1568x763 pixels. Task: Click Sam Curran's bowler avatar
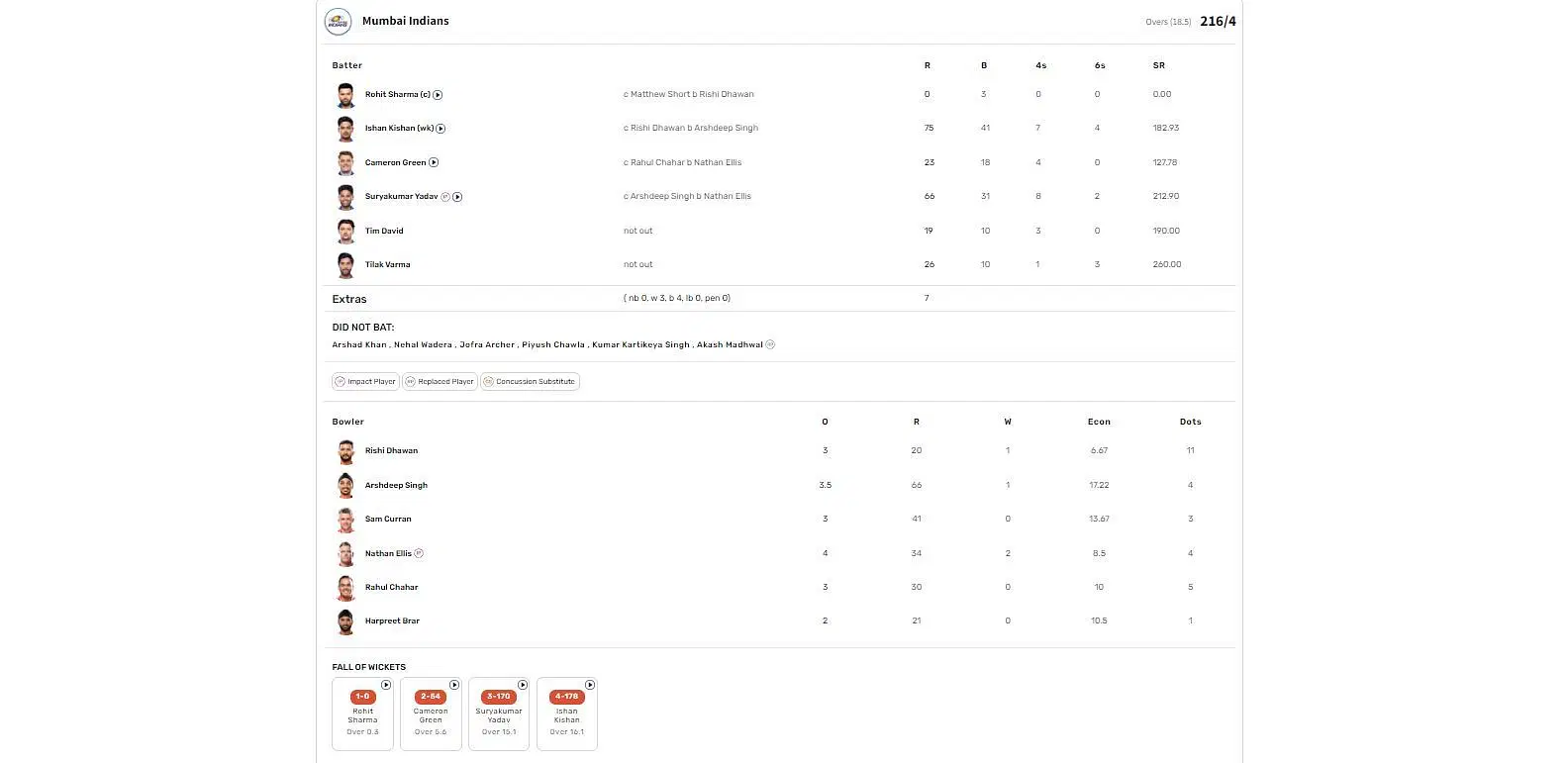345,519
